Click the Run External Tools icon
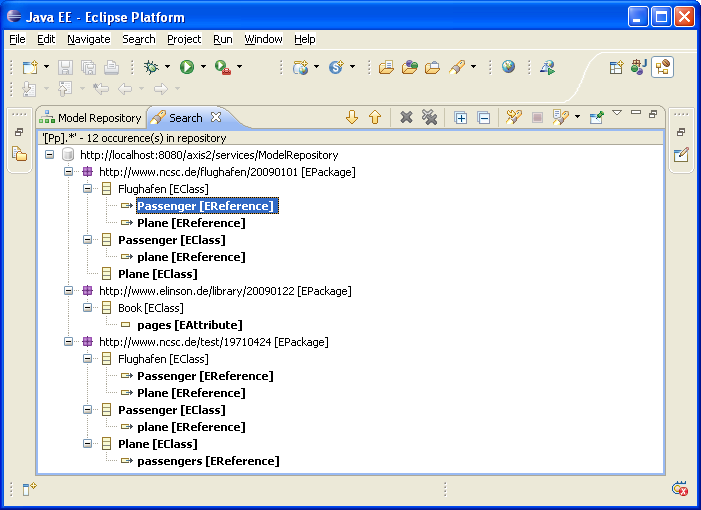Image resolution: width=701 pixels, height=510 pixels. click(223, 67)
